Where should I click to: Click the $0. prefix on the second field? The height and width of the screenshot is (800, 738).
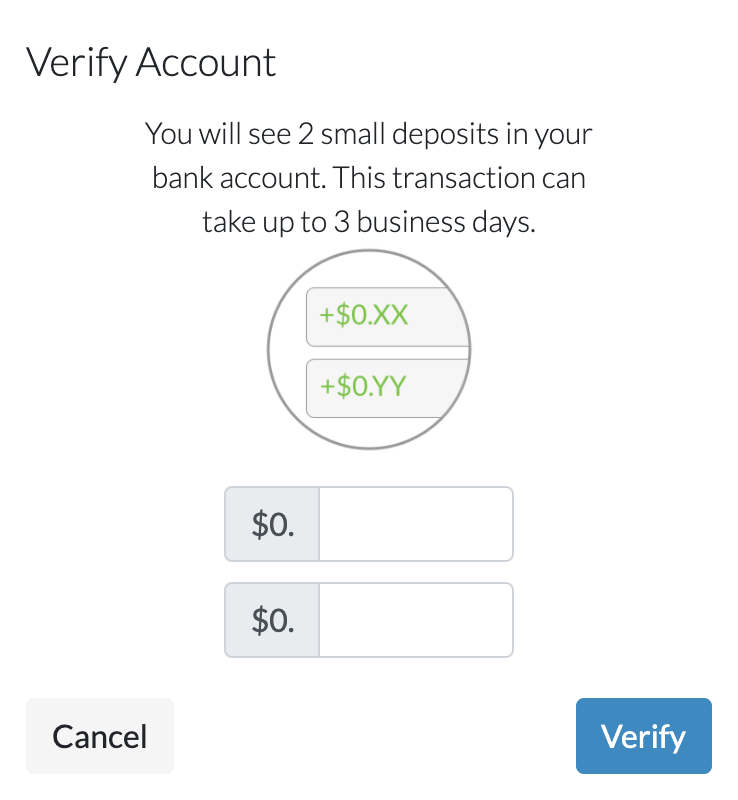pos(271,619)
